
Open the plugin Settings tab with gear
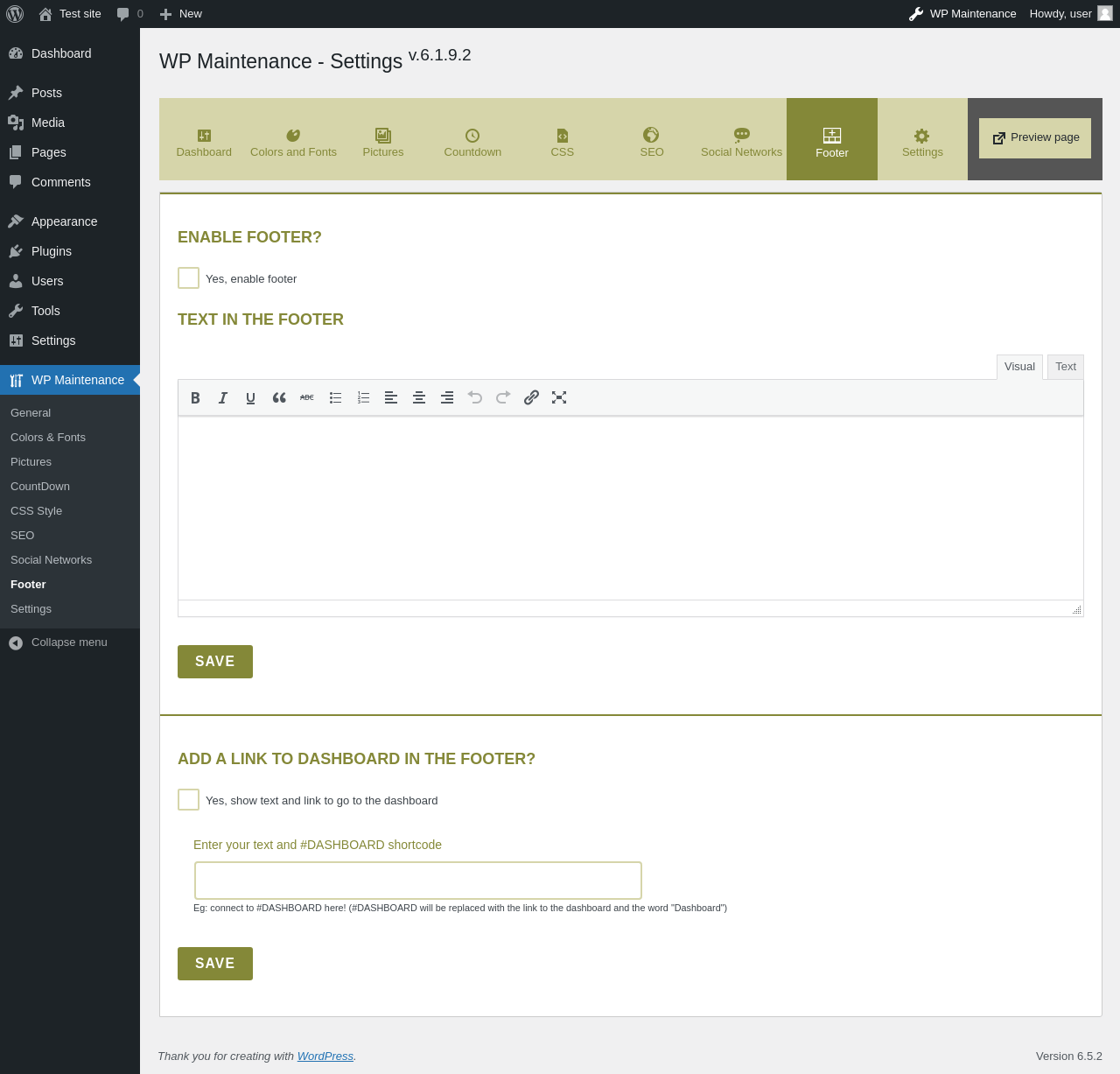tap(922, 139)
